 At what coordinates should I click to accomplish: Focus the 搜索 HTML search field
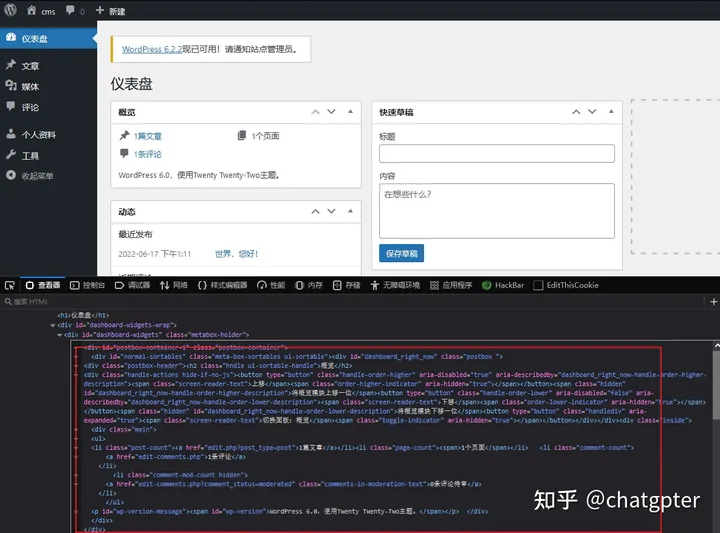[351, 302]
